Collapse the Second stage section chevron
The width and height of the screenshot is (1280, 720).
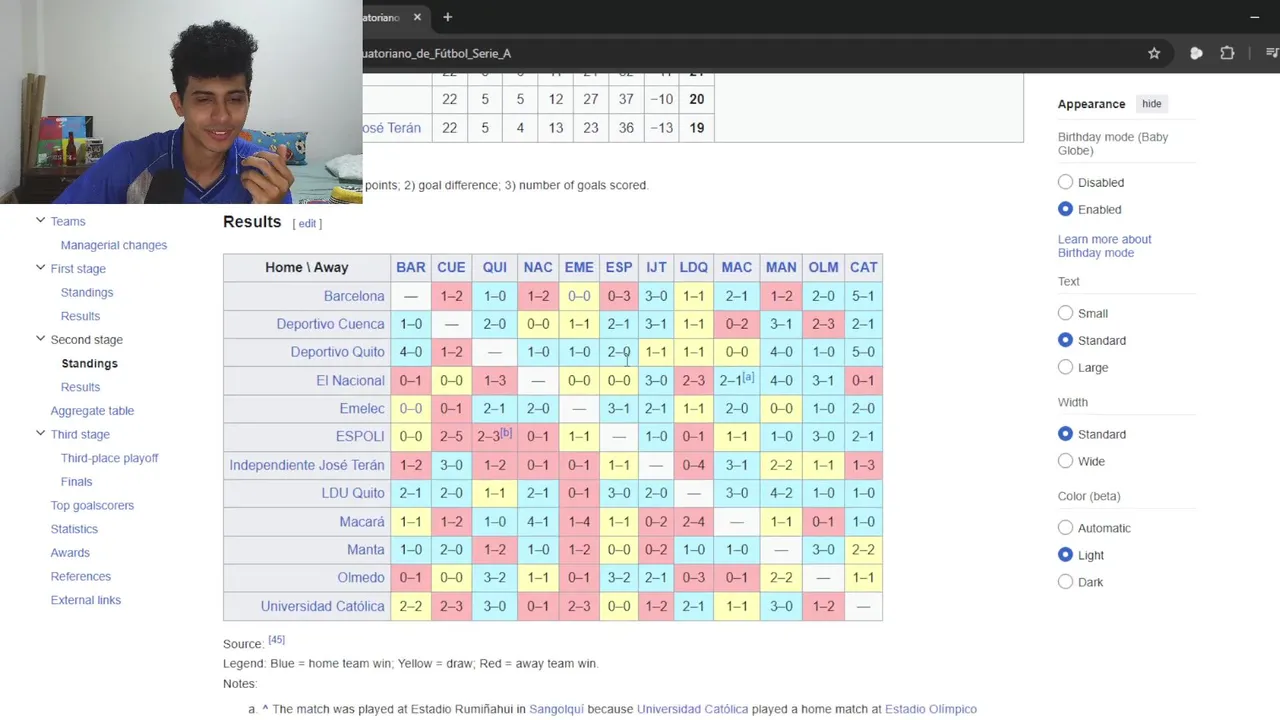(x=40, y=339)
